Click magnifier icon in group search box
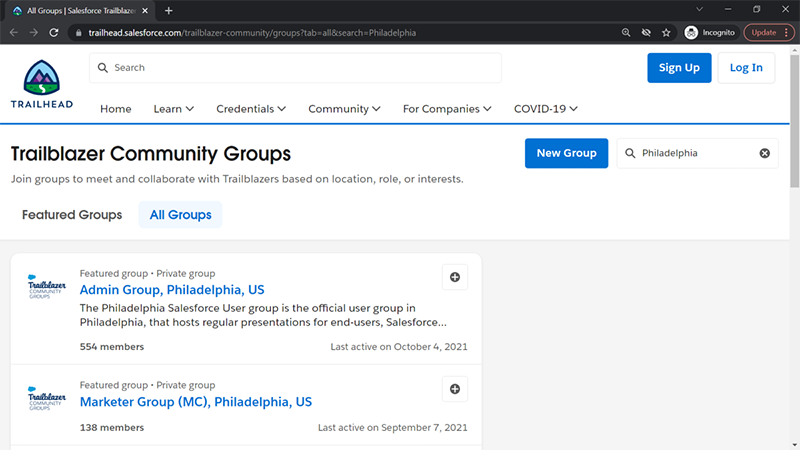This screenshot has width=800, height=450. [630, 153]
